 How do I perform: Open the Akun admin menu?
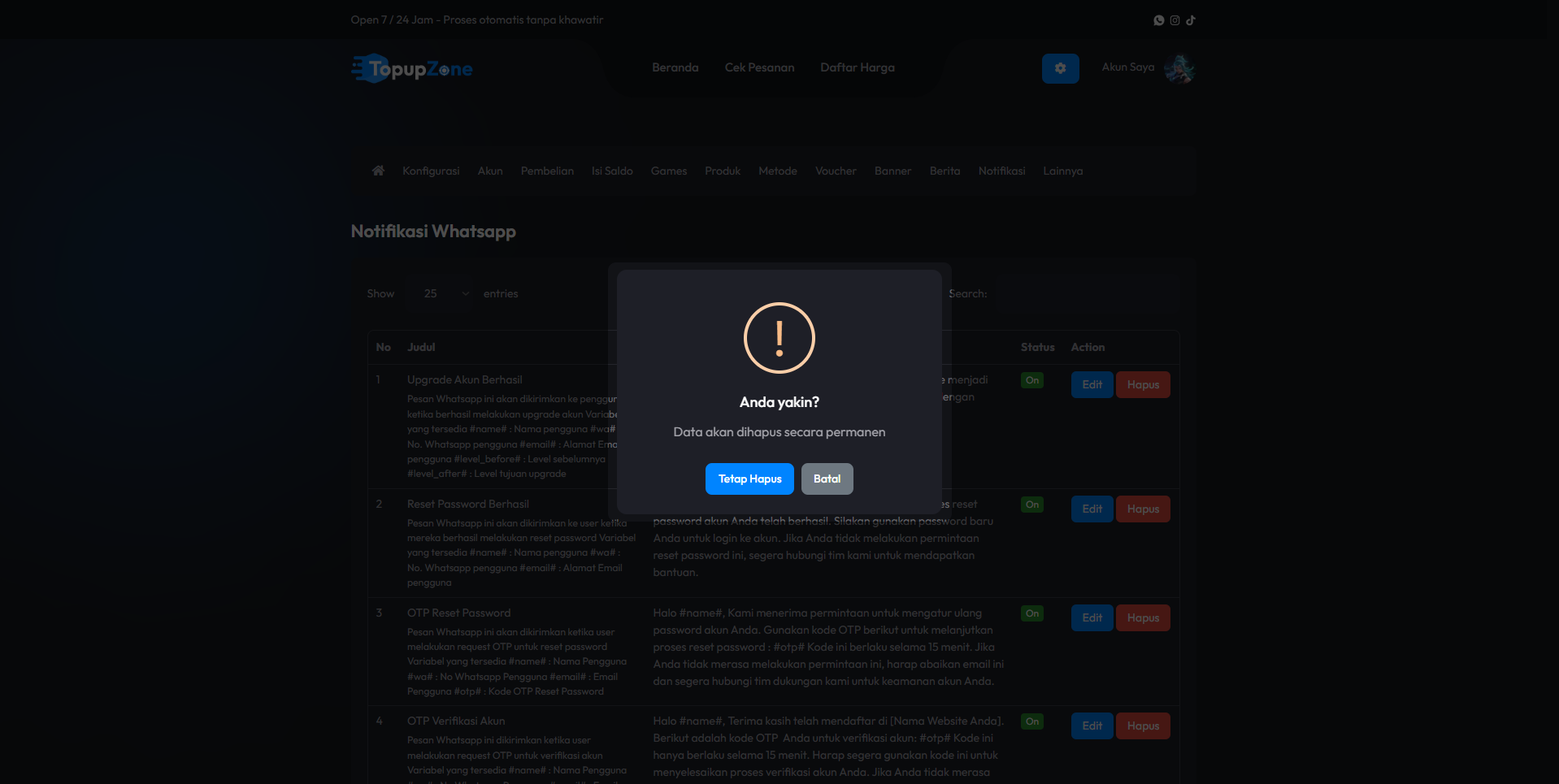[490, 171]
